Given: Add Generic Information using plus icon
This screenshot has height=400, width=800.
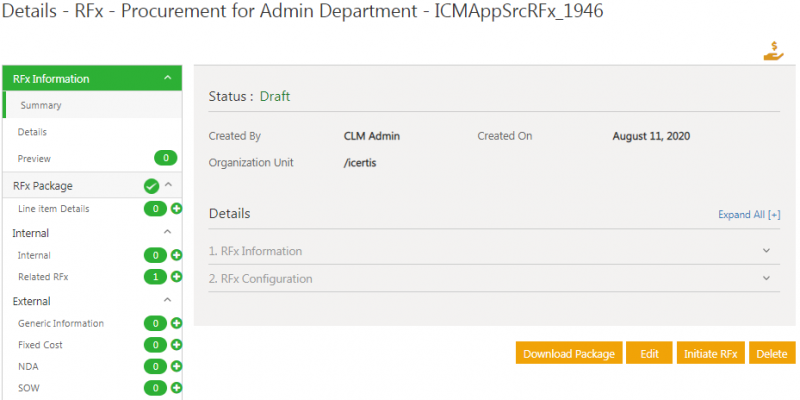Looking at the screenshot, I should pyautogui.click(x=176, y=323).
